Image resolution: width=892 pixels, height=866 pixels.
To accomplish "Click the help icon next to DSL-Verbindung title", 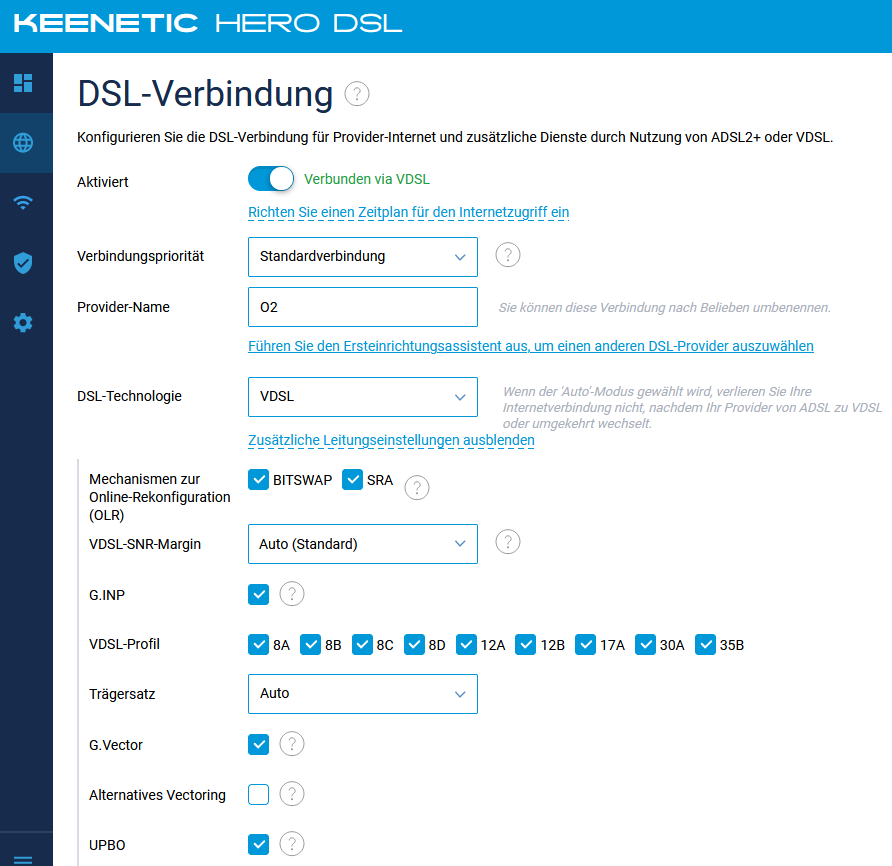I will coord(357,94).
